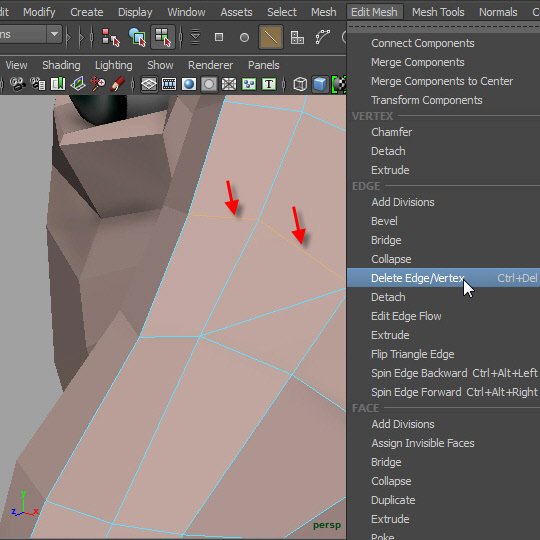The width and height of the screenshot is (540, 540).
Task: Open the Mesh menu
Action: (x=323, y=12)
